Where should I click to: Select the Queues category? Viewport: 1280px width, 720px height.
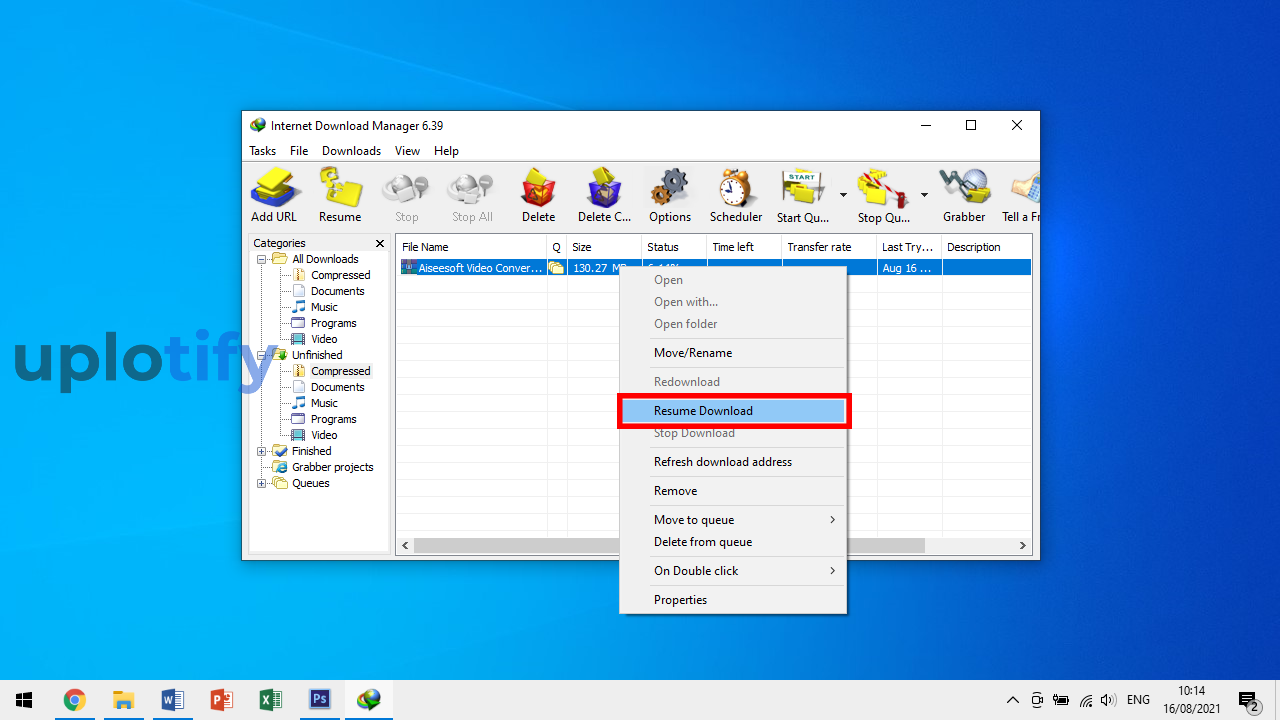click(310, 483)
